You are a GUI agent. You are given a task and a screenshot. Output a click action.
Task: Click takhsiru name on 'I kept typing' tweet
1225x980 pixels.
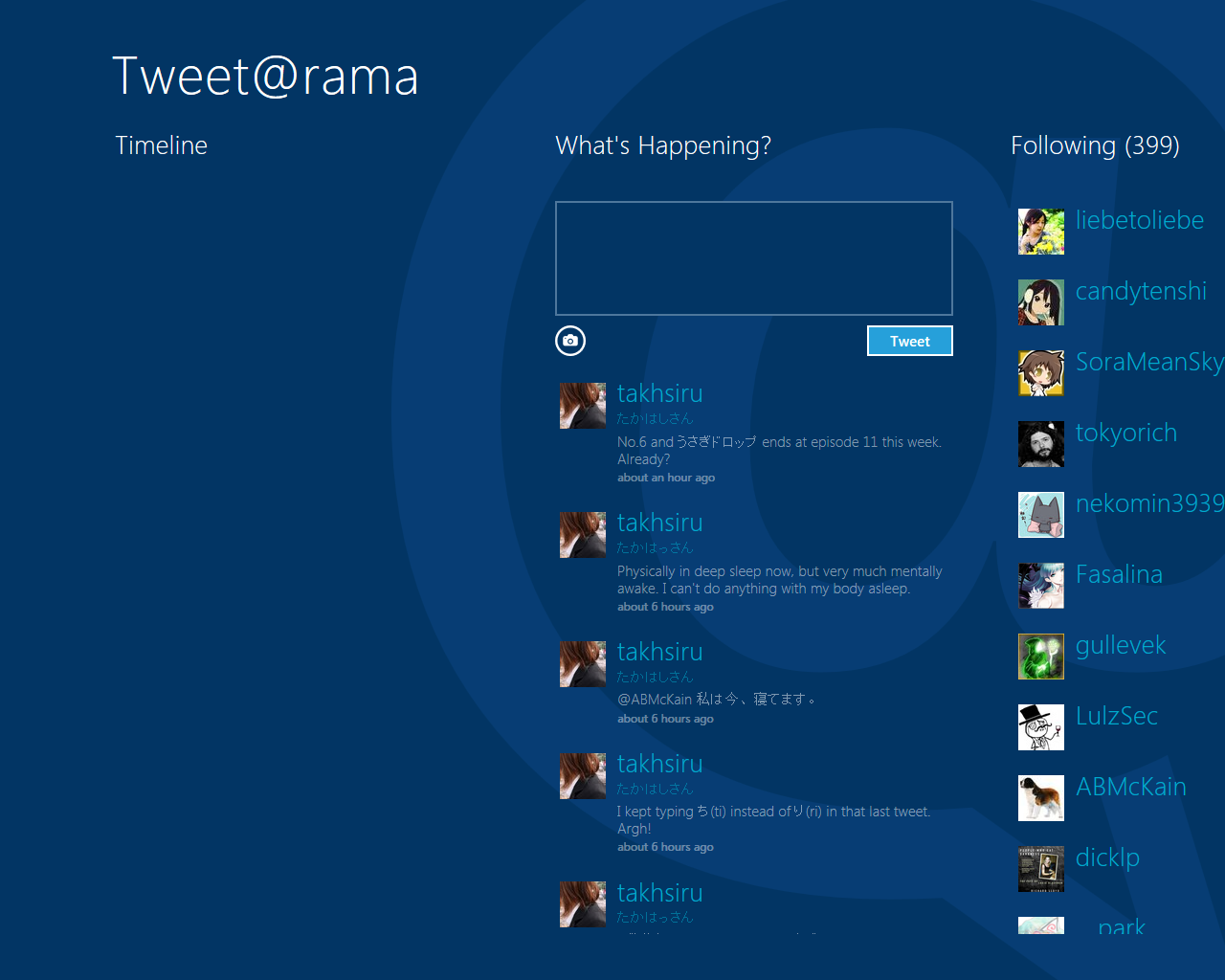[x=660, y=764]
